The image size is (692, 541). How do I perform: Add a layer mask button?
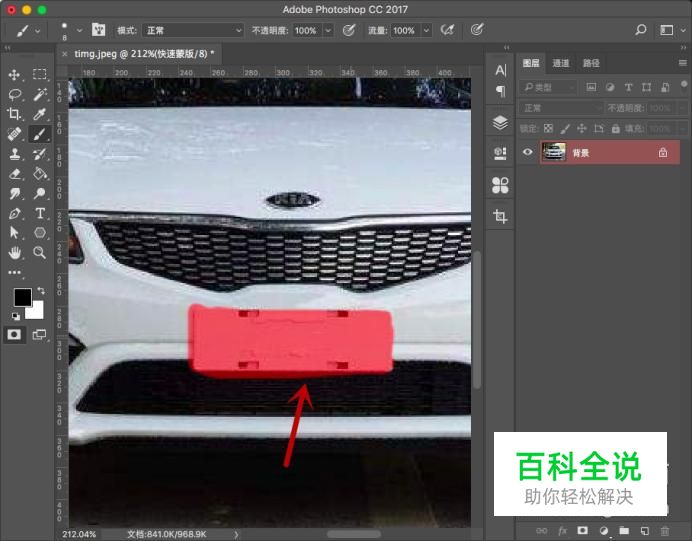pos(583,530)
